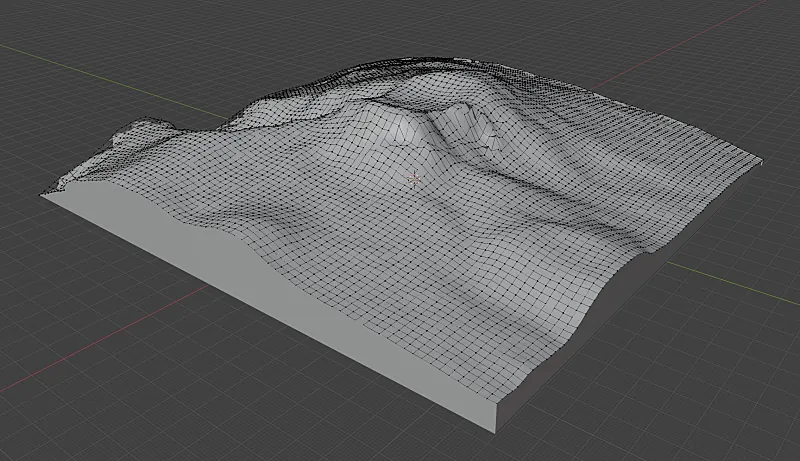The width and height of the screenshot is (800, 461).
Task: Click the 3D cursor on the terrain
Action: [414, 178]
